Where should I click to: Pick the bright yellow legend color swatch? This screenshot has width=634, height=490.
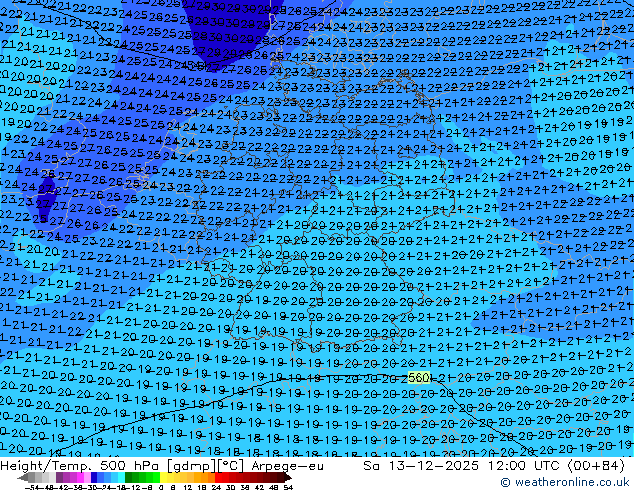click(163, 477)
